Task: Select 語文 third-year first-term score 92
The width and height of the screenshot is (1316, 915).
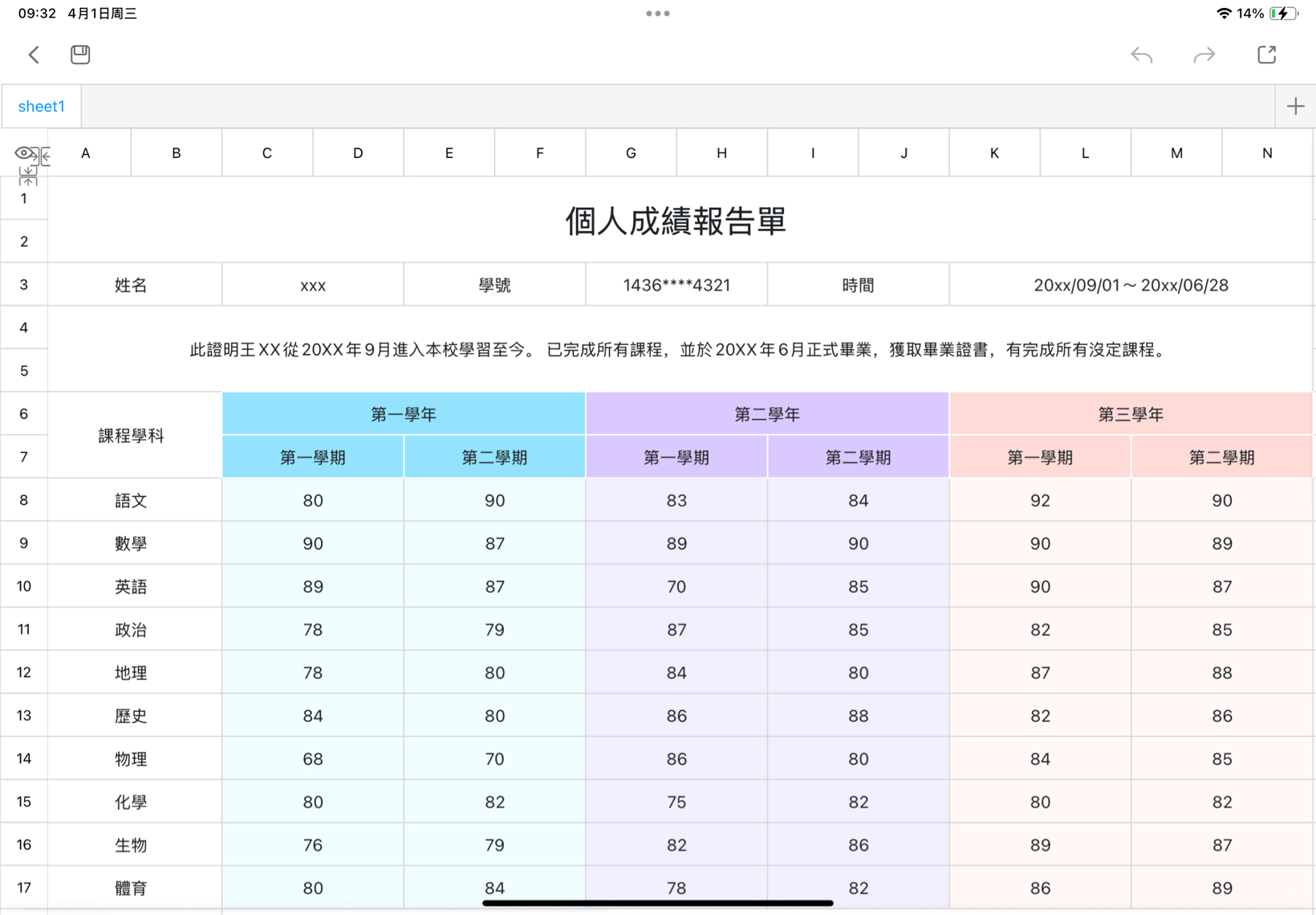Action: pos(1040,500)
